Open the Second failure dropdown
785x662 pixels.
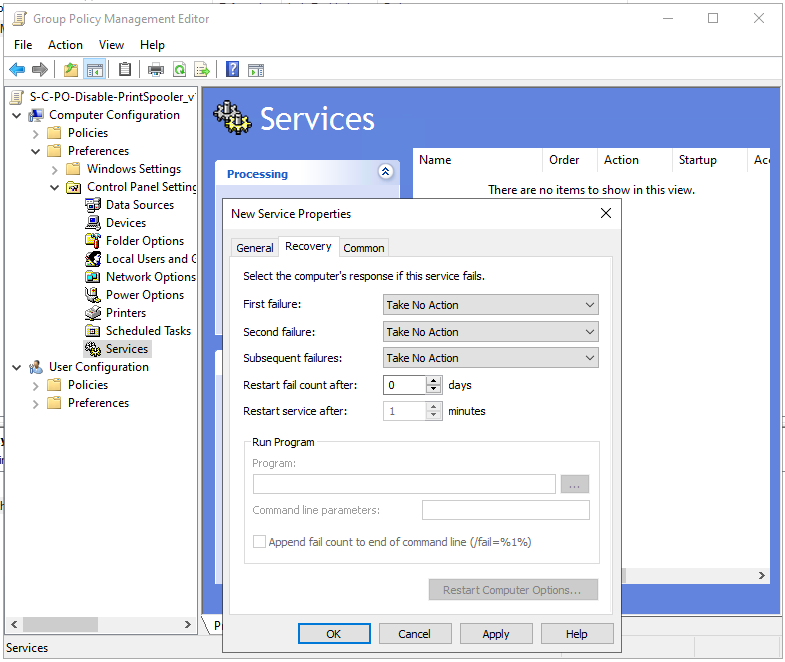[x=490, y=332]
